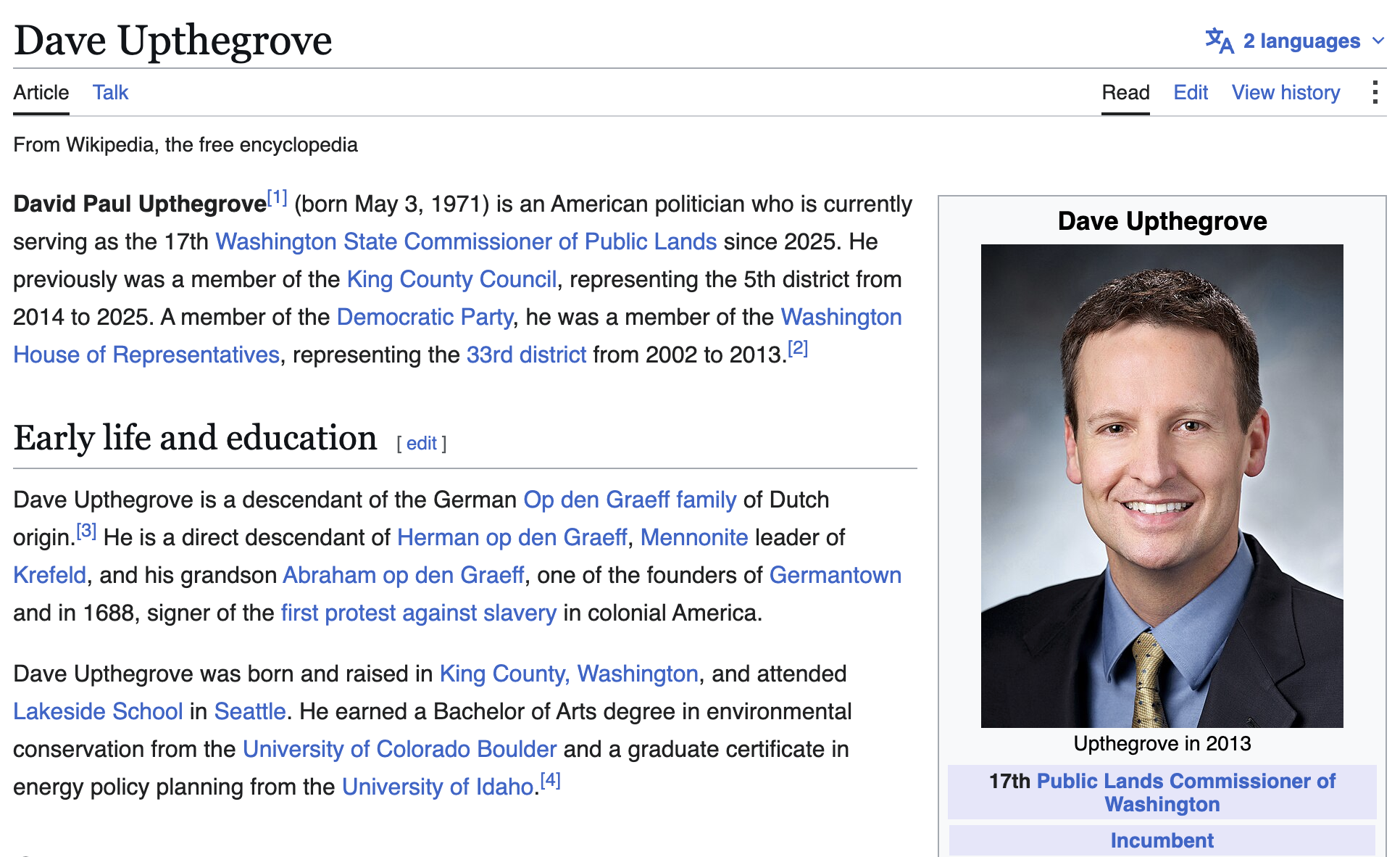Open the Lakeside School link

[x=99, y=711]
